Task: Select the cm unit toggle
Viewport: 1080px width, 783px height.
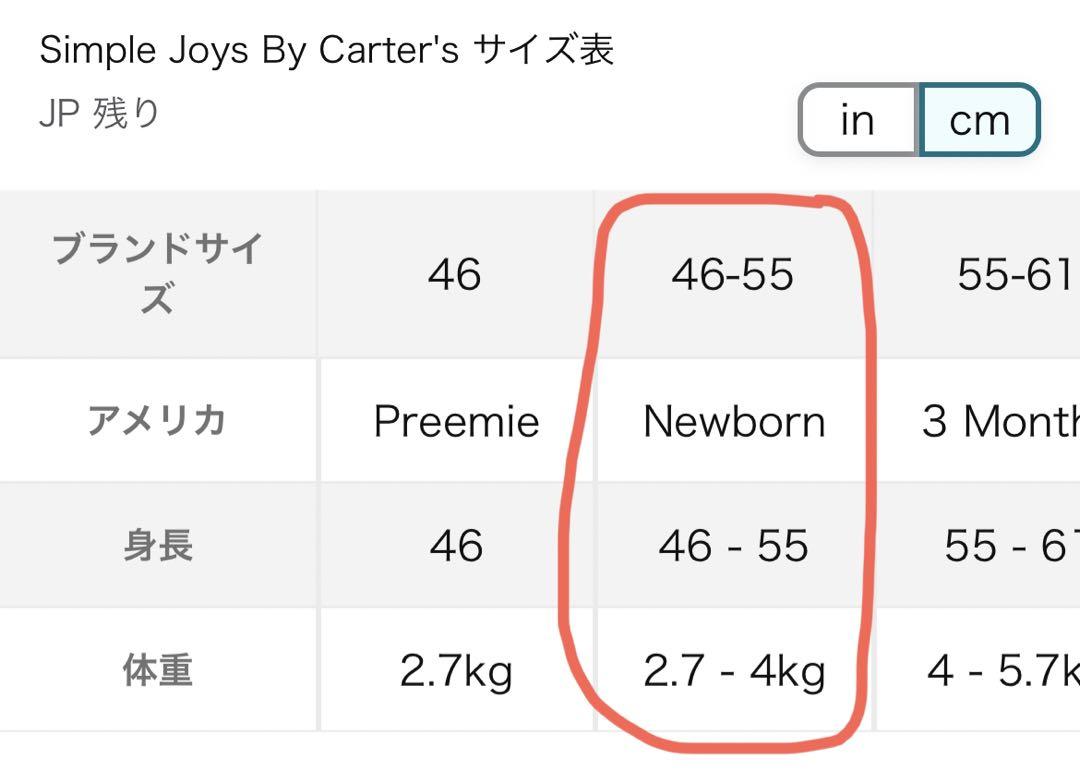Action: (x=979, y=120)
